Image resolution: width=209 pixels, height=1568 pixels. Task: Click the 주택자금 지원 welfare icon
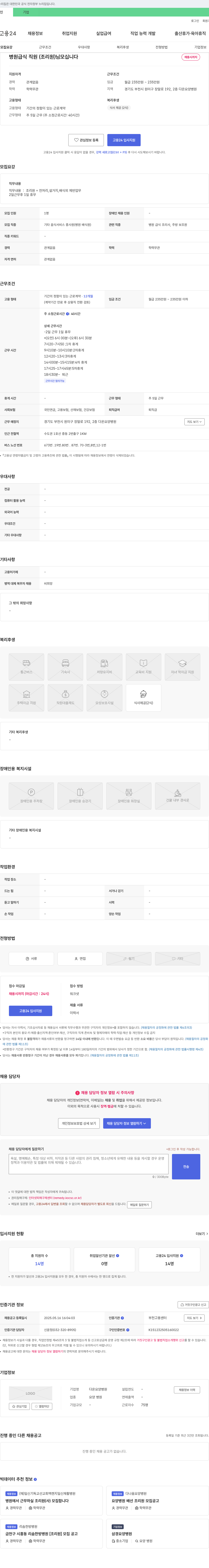pos(26,698)
